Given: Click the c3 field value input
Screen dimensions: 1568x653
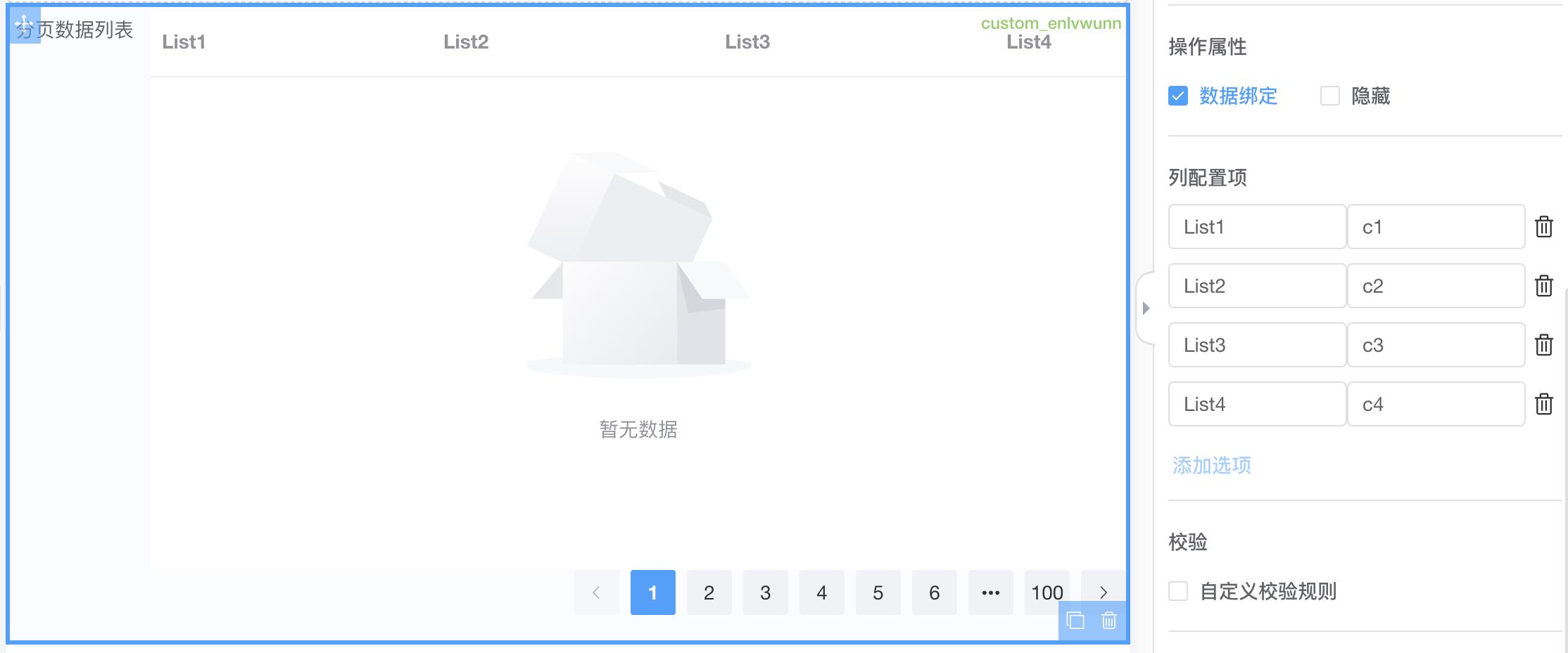Looking at the screenshot, I should [1436, 345].
